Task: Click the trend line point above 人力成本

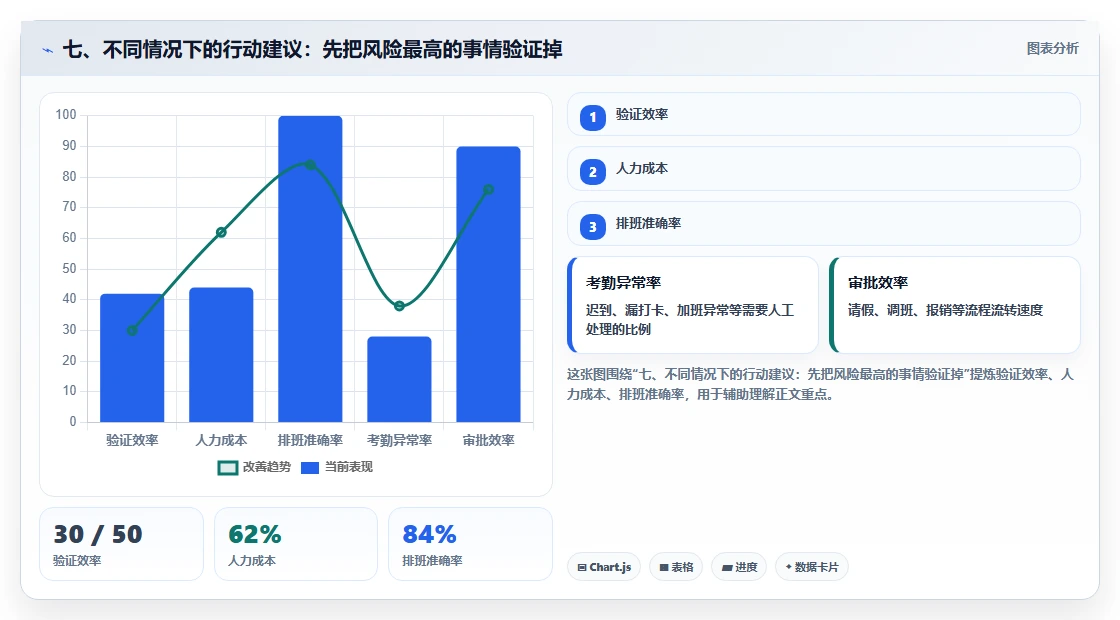Action: click(221, 232)
